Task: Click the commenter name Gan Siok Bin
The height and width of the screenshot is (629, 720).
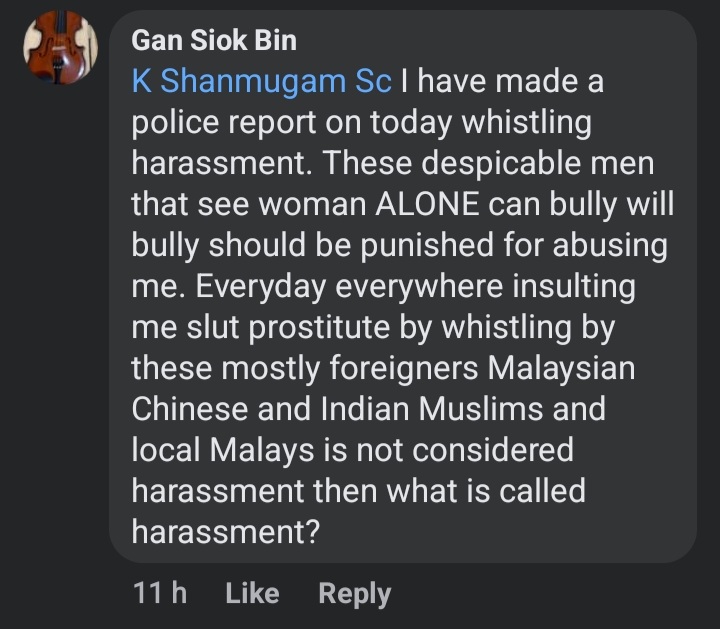Action: (214, 42)
